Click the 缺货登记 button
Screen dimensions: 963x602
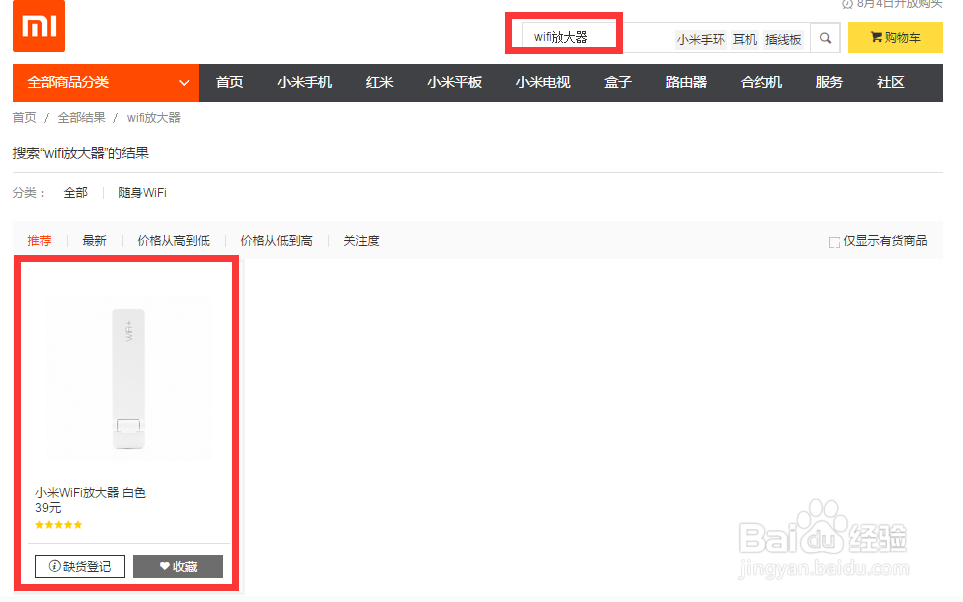pos(80,566)
